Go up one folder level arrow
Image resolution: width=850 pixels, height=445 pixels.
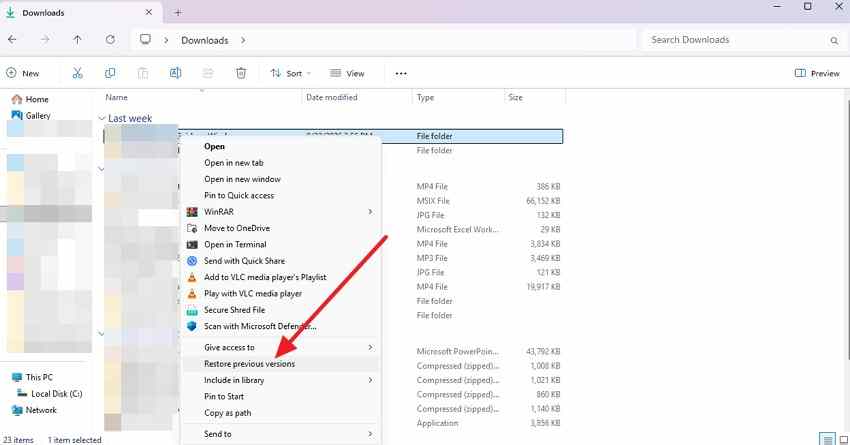pyautogui.click(x=78, y=40)
